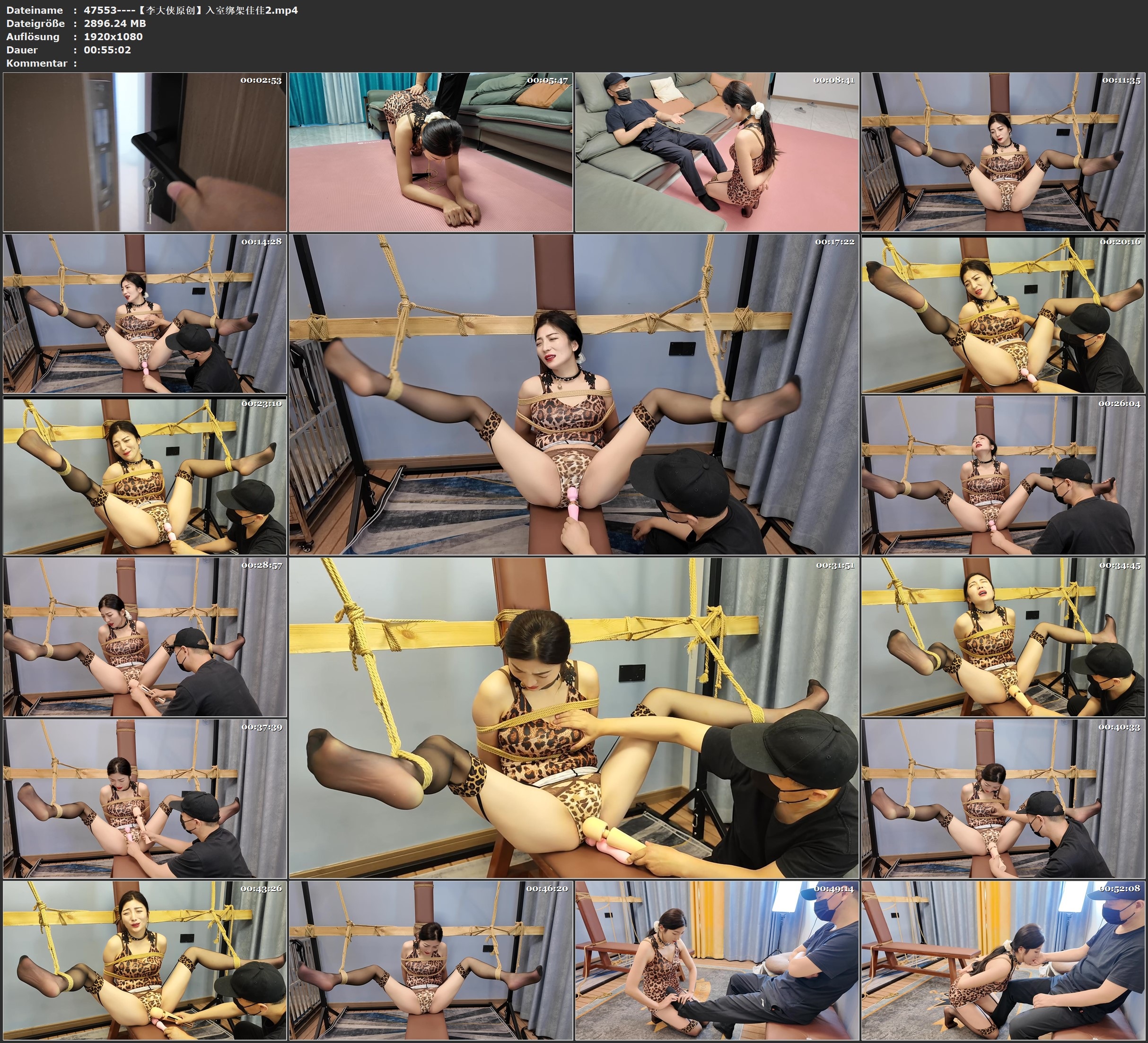Click the thumbnail timestamped 00:02:53

(x=145, y=152)
